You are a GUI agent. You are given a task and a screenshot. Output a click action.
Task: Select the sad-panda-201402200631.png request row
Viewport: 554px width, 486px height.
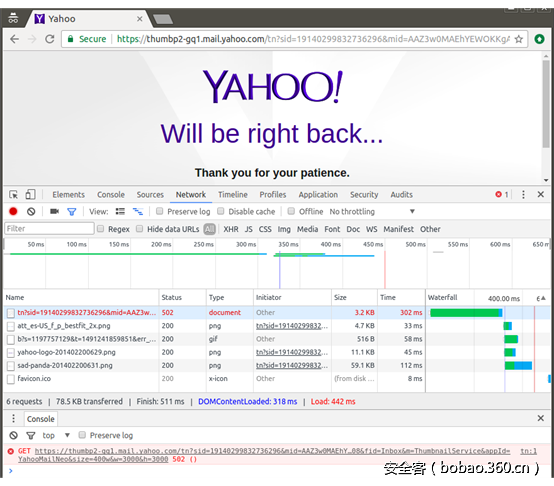tap(276, 366)
